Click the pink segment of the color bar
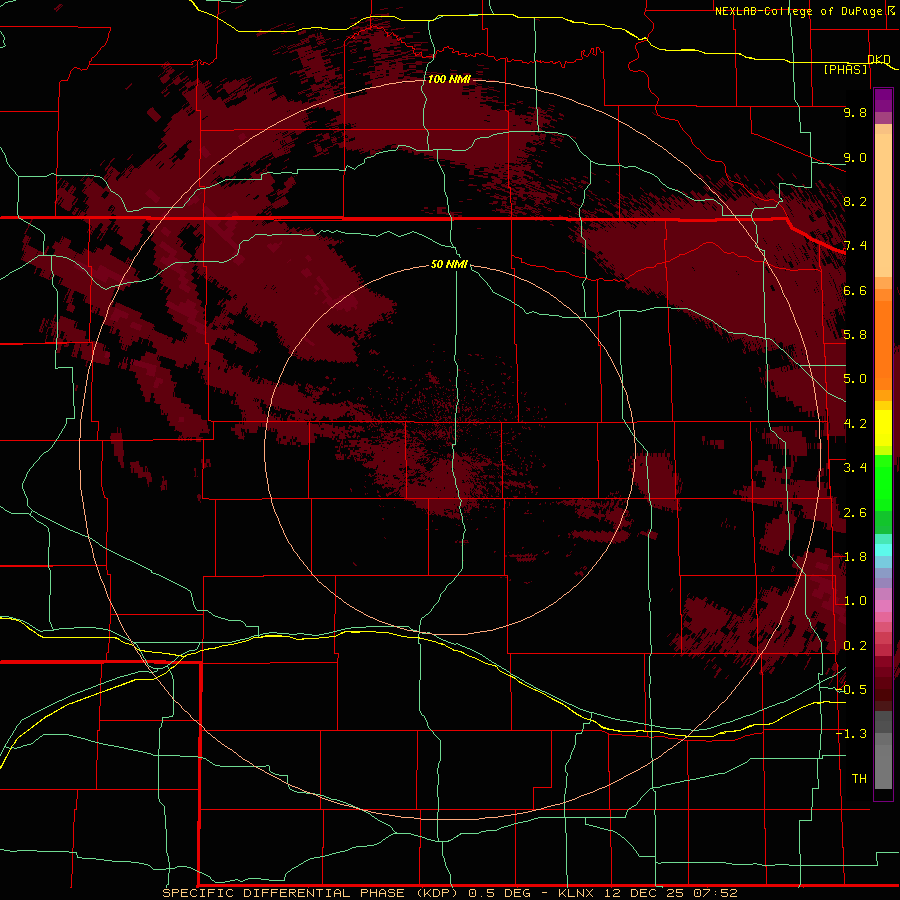 click(x=883, y=606)
